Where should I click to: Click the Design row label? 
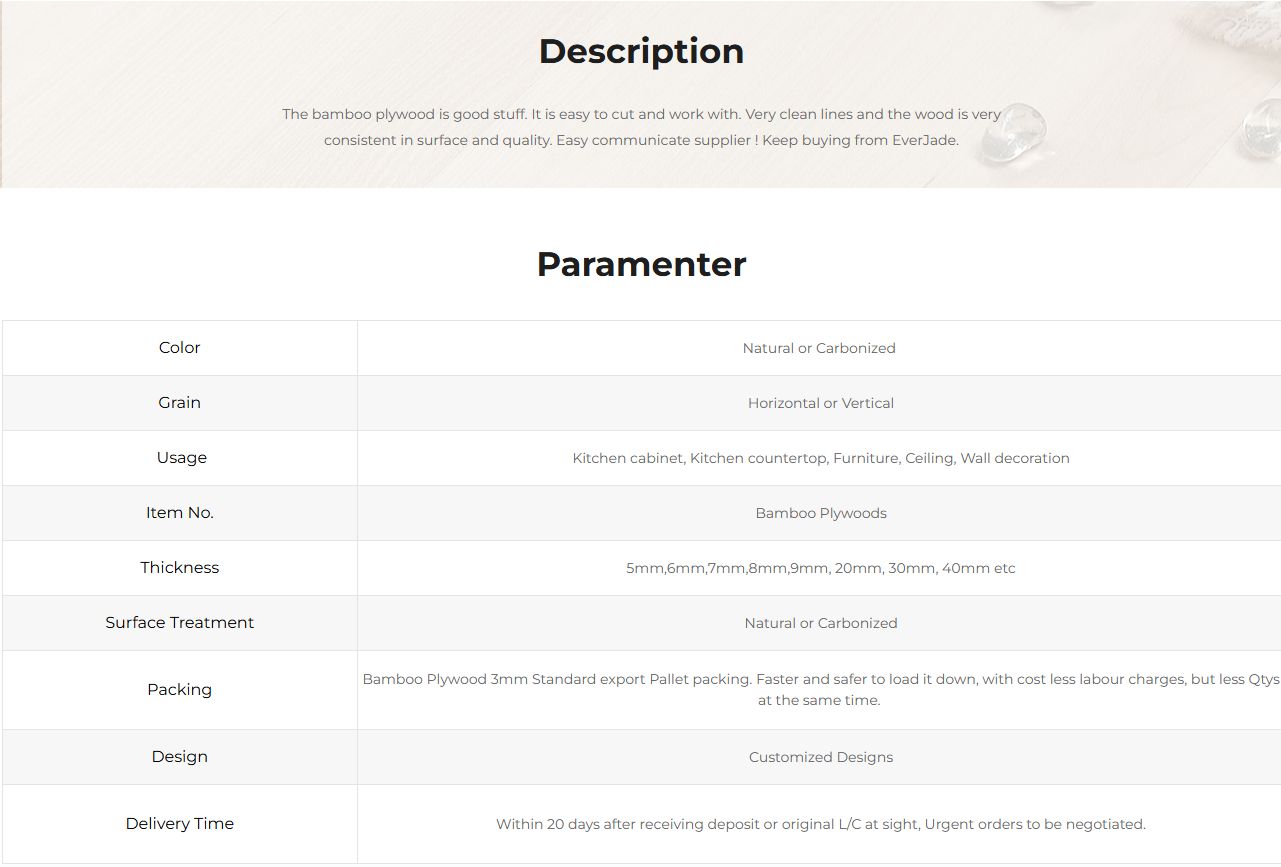coord(180,757)
